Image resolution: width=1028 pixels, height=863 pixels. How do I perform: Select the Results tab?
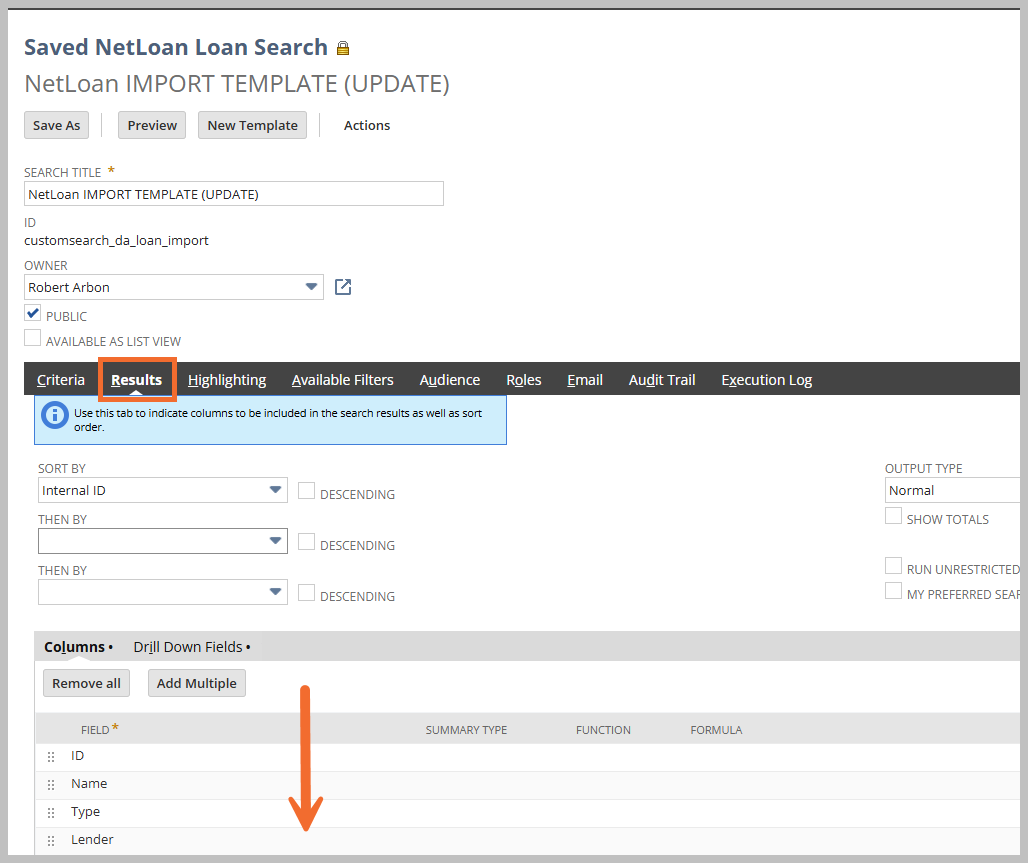[x=136, y=380]
